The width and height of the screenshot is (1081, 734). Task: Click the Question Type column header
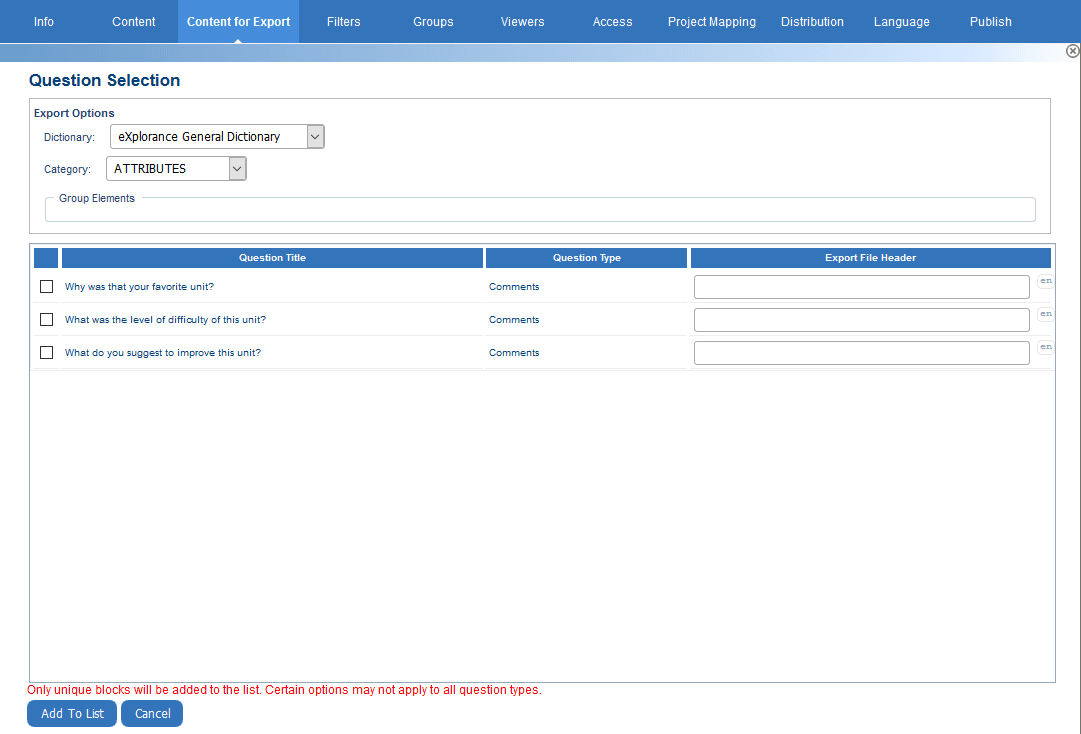[x=587, y=258]
